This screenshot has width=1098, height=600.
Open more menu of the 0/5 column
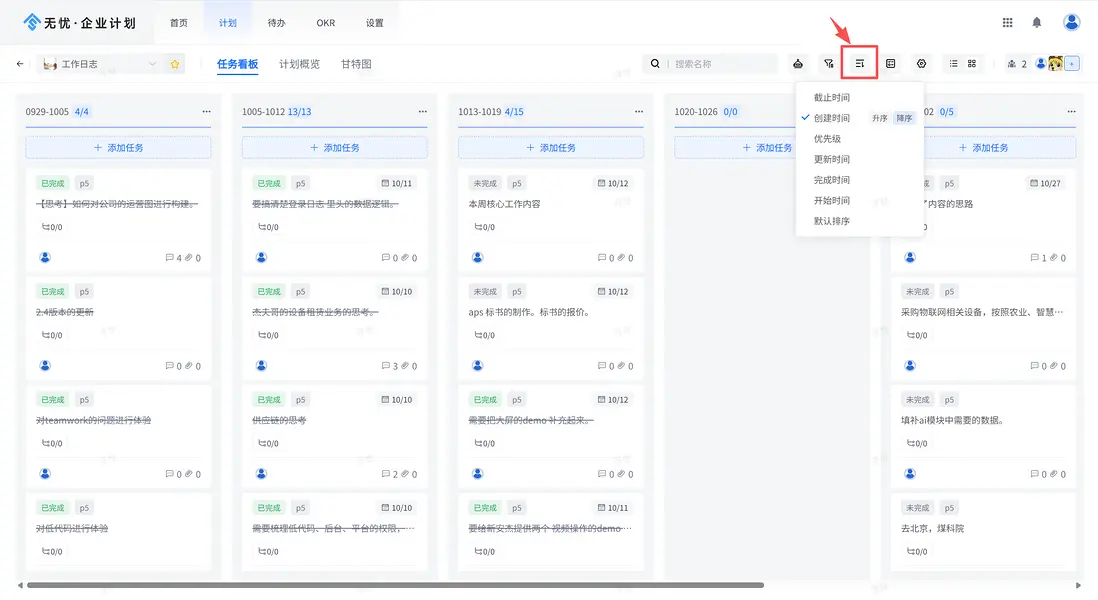click(1071, 111)
